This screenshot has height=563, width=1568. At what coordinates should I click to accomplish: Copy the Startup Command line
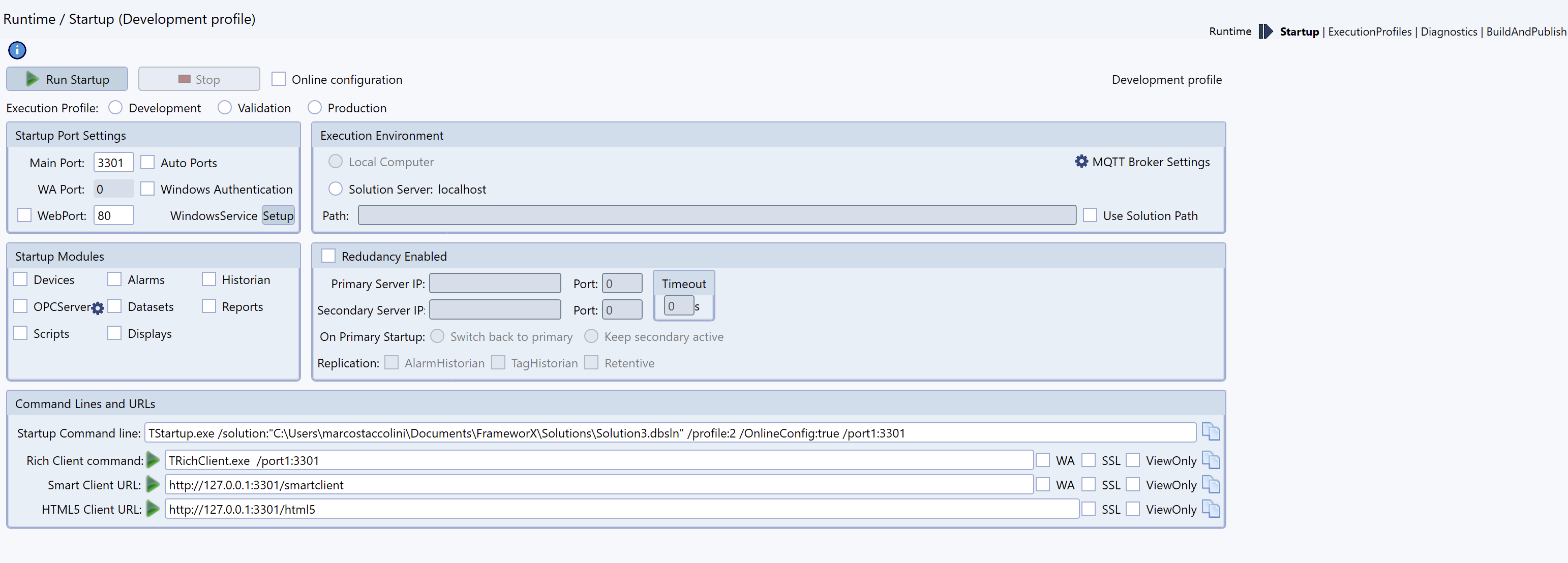(x=1211, y=432)
